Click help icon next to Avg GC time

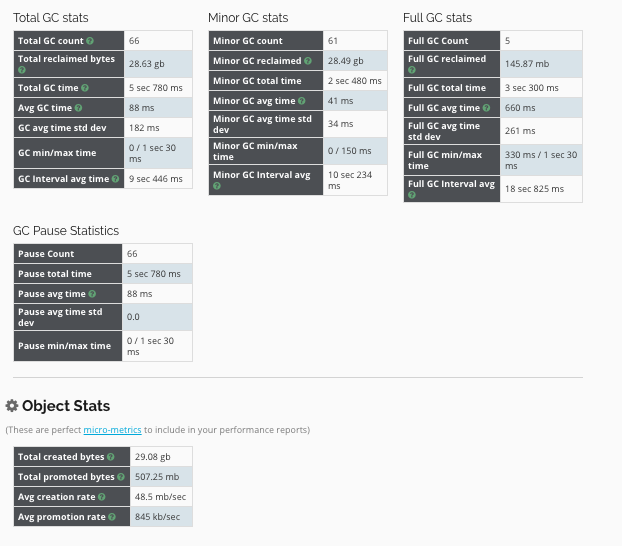(x=79, y=107)
